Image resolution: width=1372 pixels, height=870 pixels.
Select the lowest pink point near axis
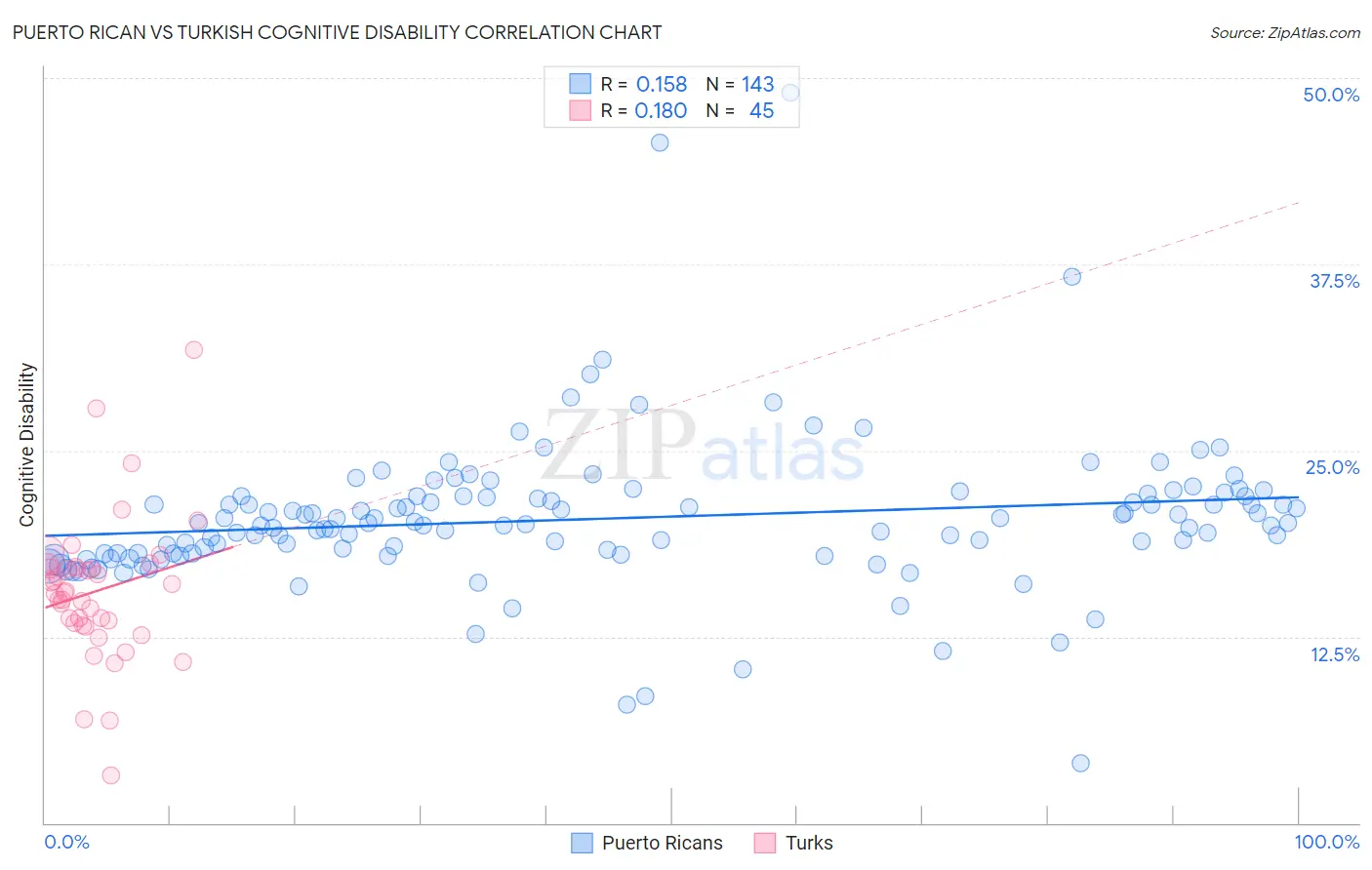(111, 775)
